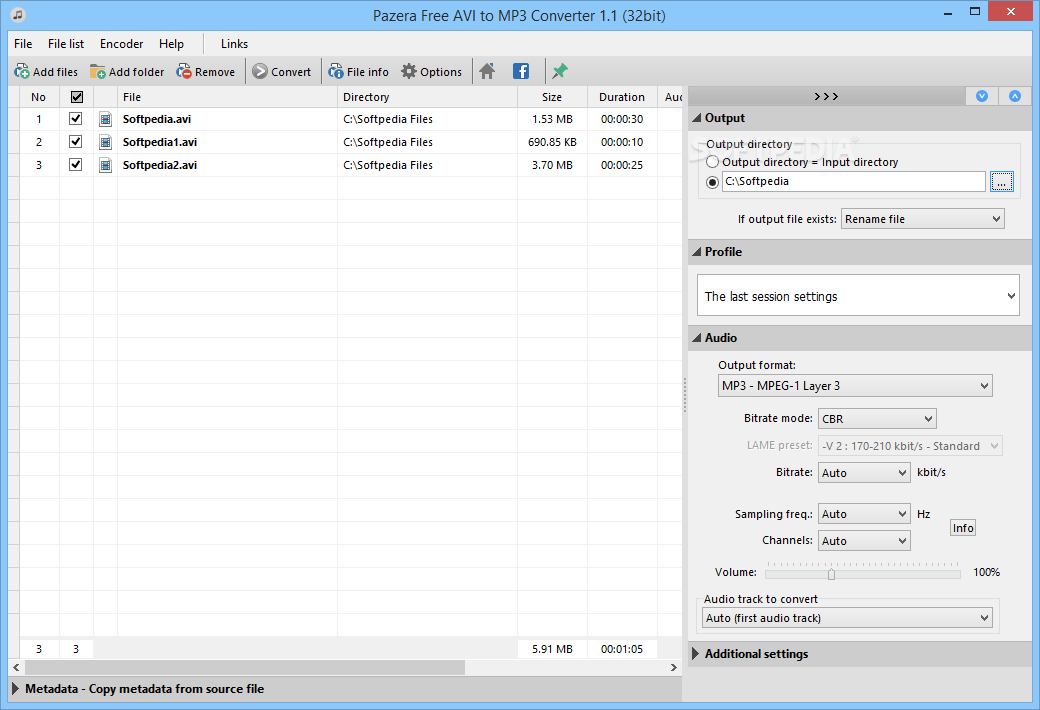This screenshot has height=710, width=1040.
Task: Open the Links menu
Action: [x=234, y=44]
